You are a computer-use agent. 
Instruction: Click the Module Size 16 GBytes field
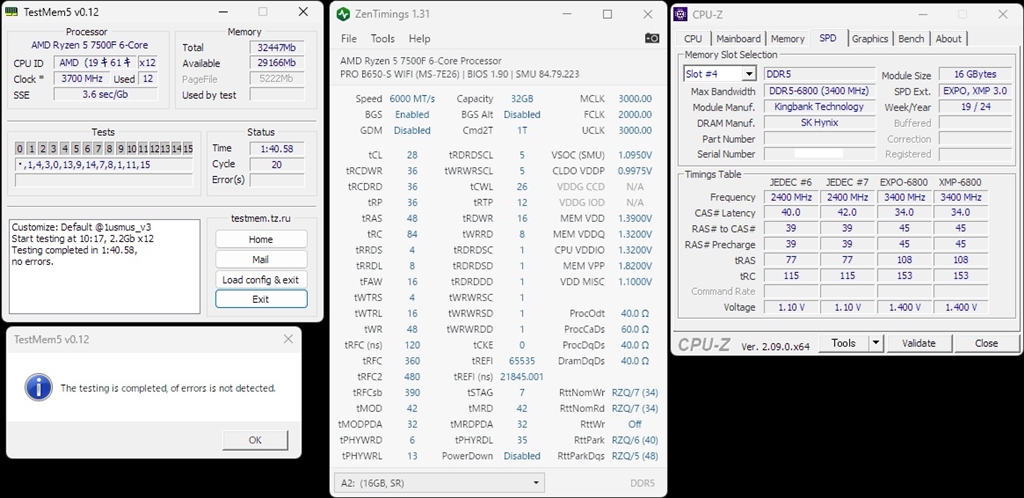point(978,74)
